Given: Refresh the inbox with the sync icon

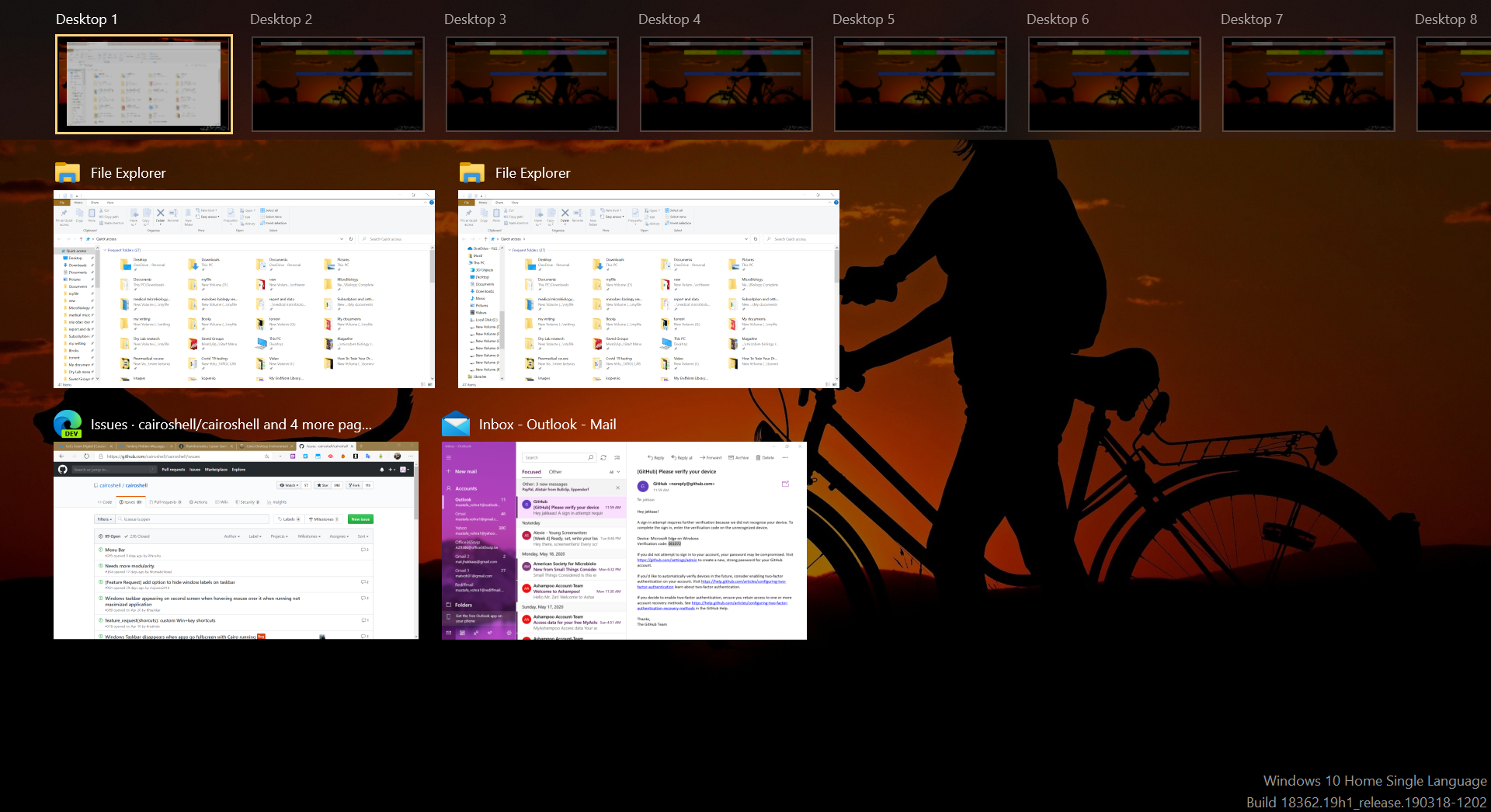Looking at the screenshot, I should (603, 457).
